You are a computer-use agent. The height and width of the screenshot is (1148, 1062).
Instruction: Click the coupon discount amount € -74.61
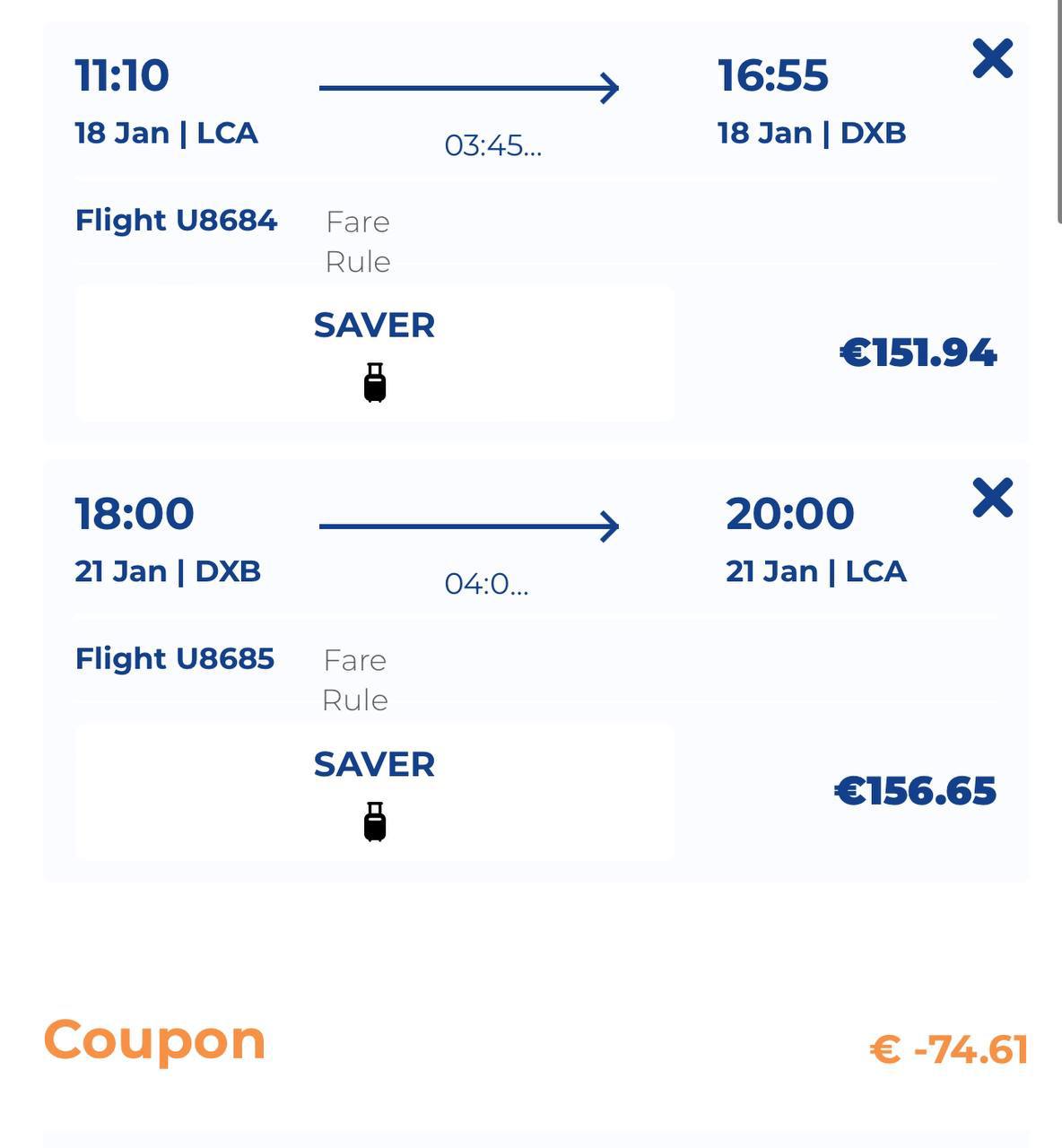pyautogui.click(x=948, y=1049)
